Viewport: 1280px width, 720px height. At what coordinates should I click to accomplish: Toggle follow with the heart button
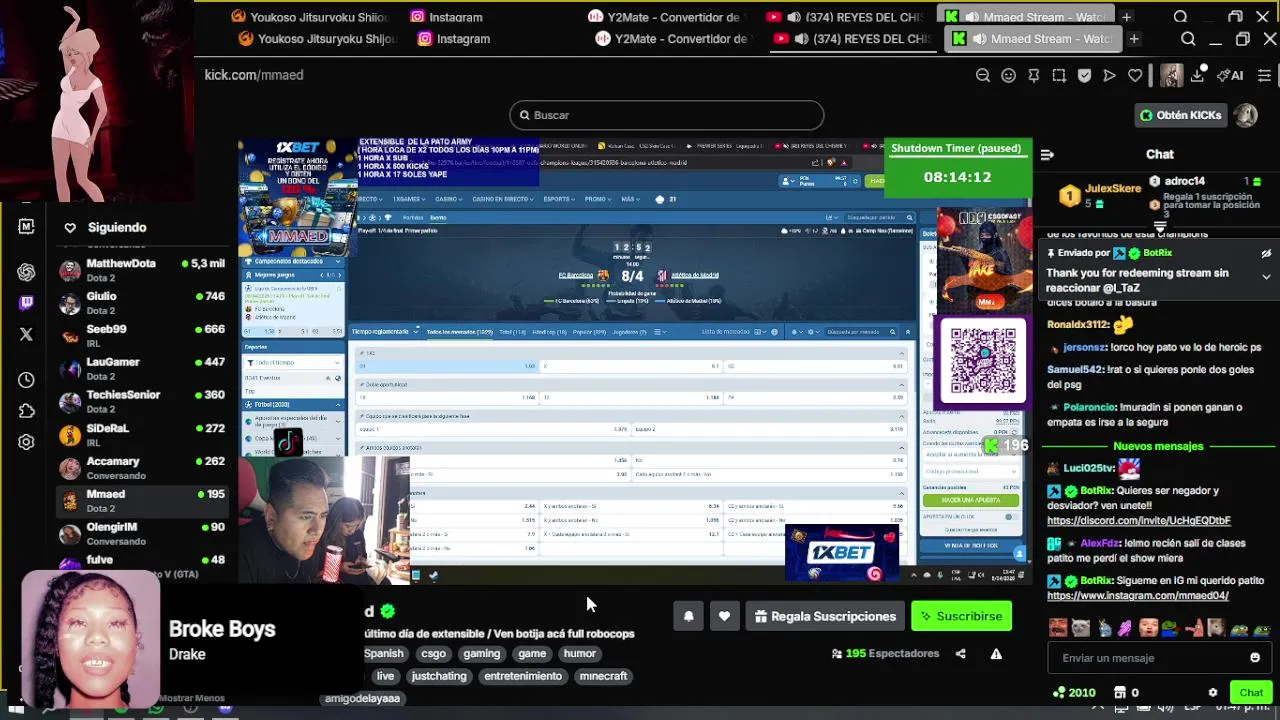click(x=724, y=616)
